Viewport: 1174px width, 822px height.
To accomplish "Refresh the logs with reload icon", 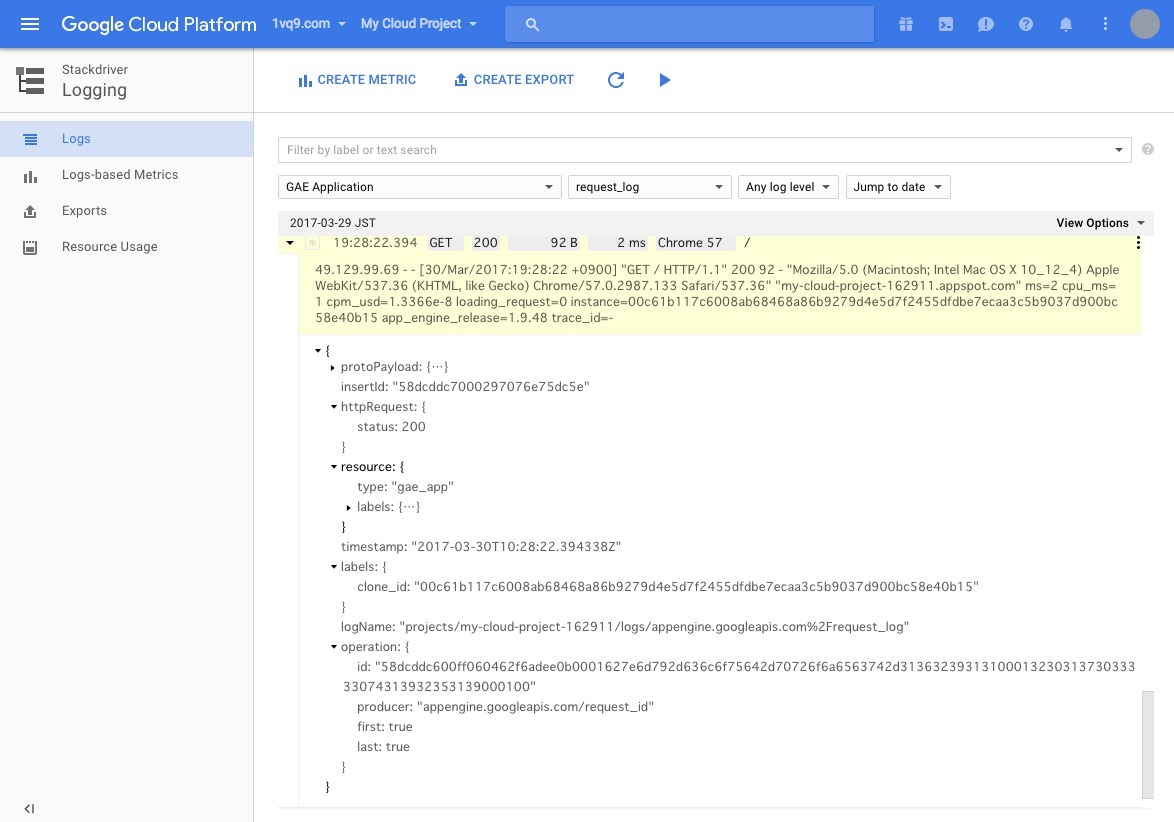I will (x=615, y=80).
